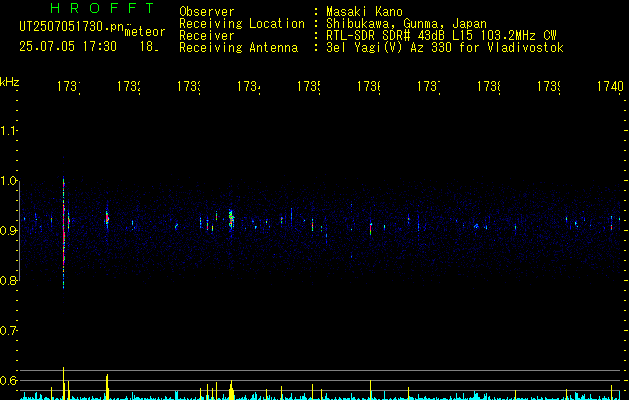The width and height of the screenshot is (629, 400).
Task: Click the Receiving Antenna label
Action: click(x=239, y=48)
